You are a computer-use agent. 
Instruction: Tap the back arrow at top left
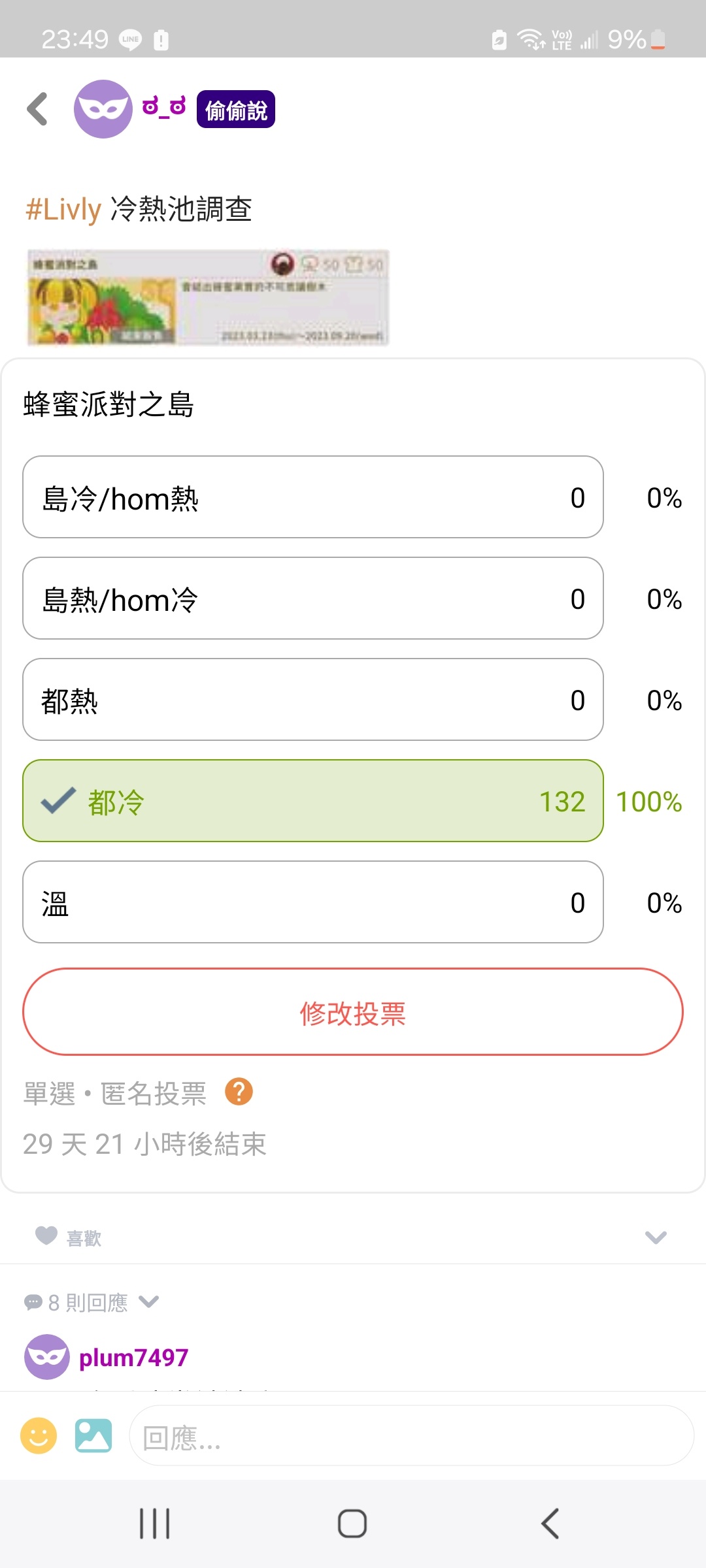click(38, 109)
